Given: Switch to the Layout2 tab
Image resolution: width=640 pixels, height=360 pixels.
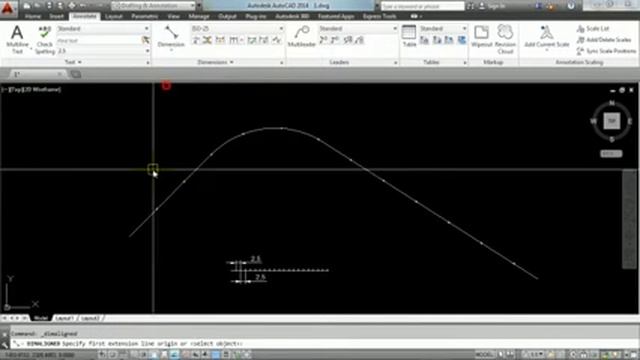Looking at the screenshot, I should click(90, 318).
